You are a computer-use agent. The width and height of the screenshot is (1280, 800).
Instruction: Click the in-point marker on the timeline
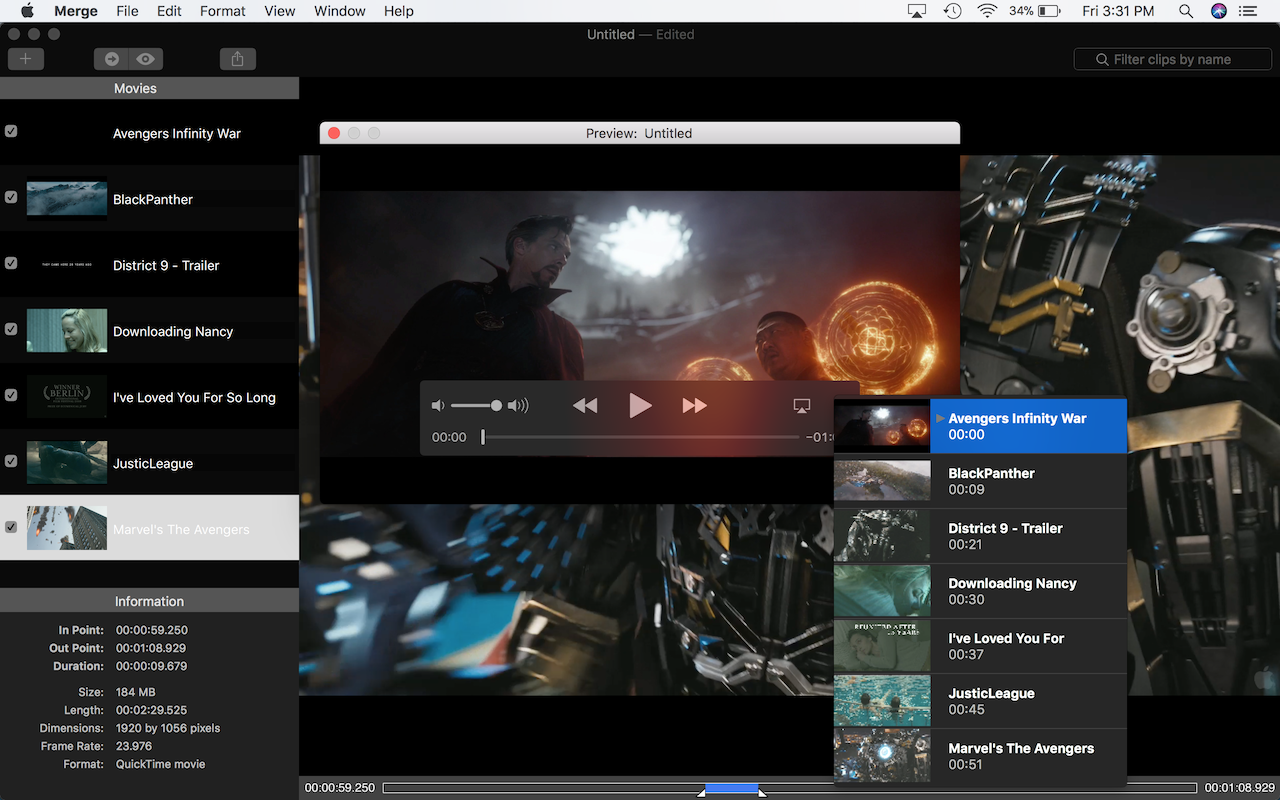(702, 793)
